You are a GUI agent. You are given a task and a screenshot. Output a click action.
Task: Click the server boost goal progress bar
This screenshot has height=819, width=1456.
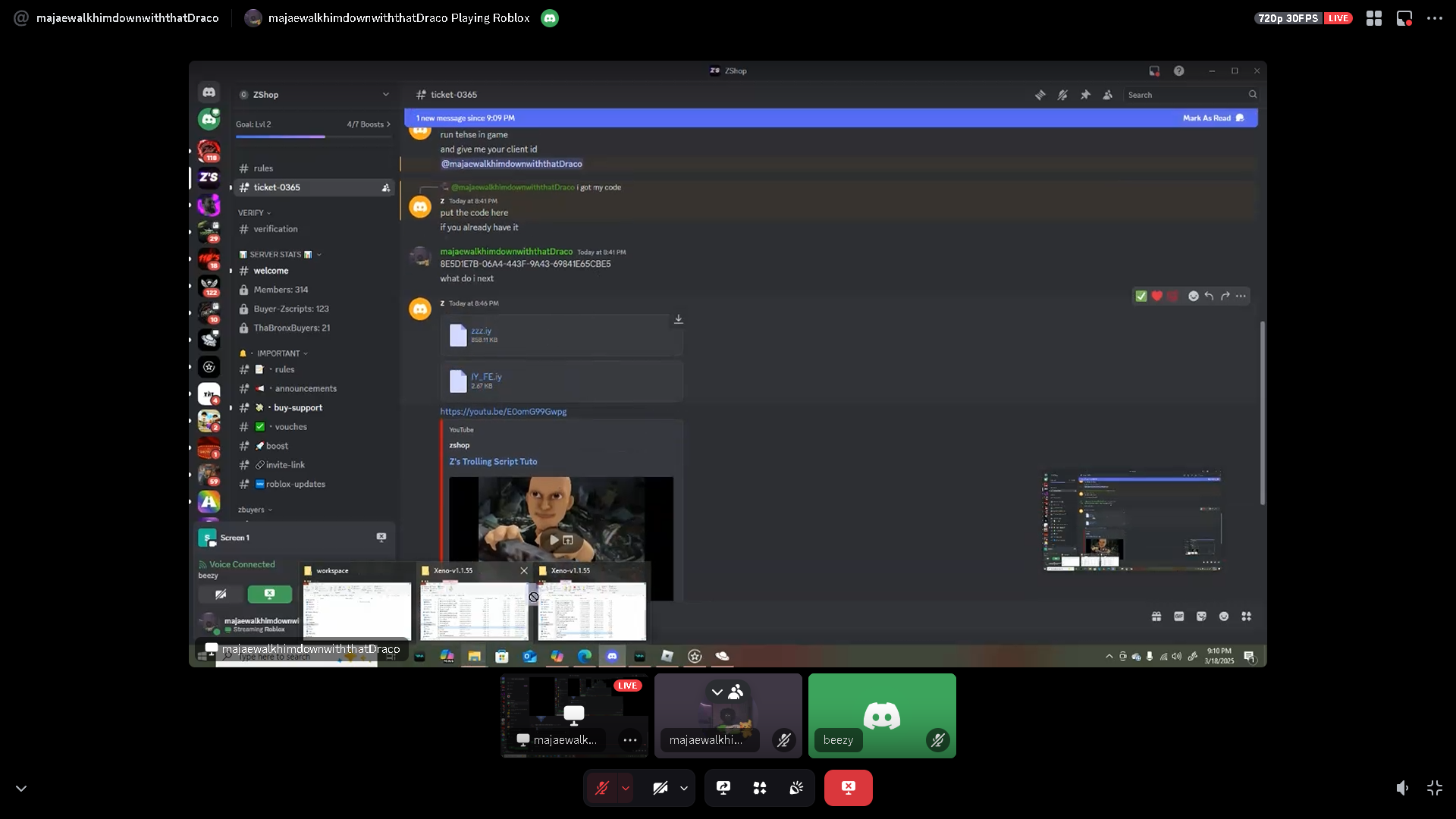tap(313, 136)
